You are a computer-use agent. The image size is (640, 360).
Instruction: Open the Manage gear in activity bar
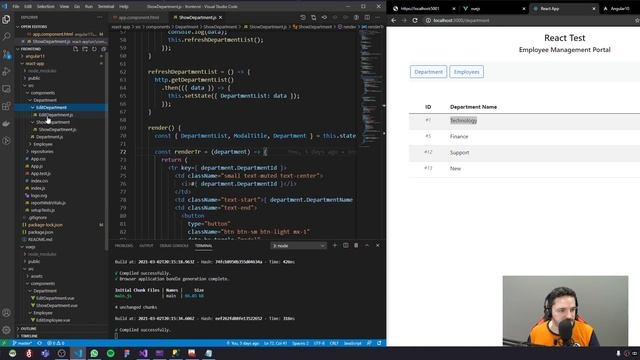6,330
